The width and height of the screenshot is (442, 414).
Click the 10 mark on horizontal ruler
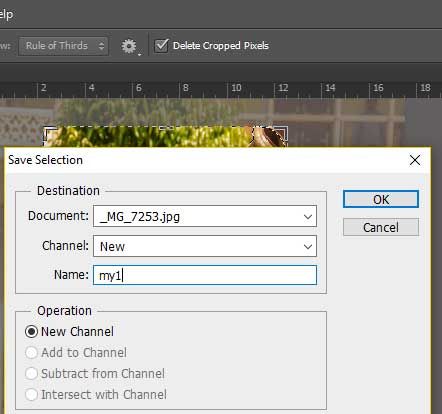[x=236, y=88]
